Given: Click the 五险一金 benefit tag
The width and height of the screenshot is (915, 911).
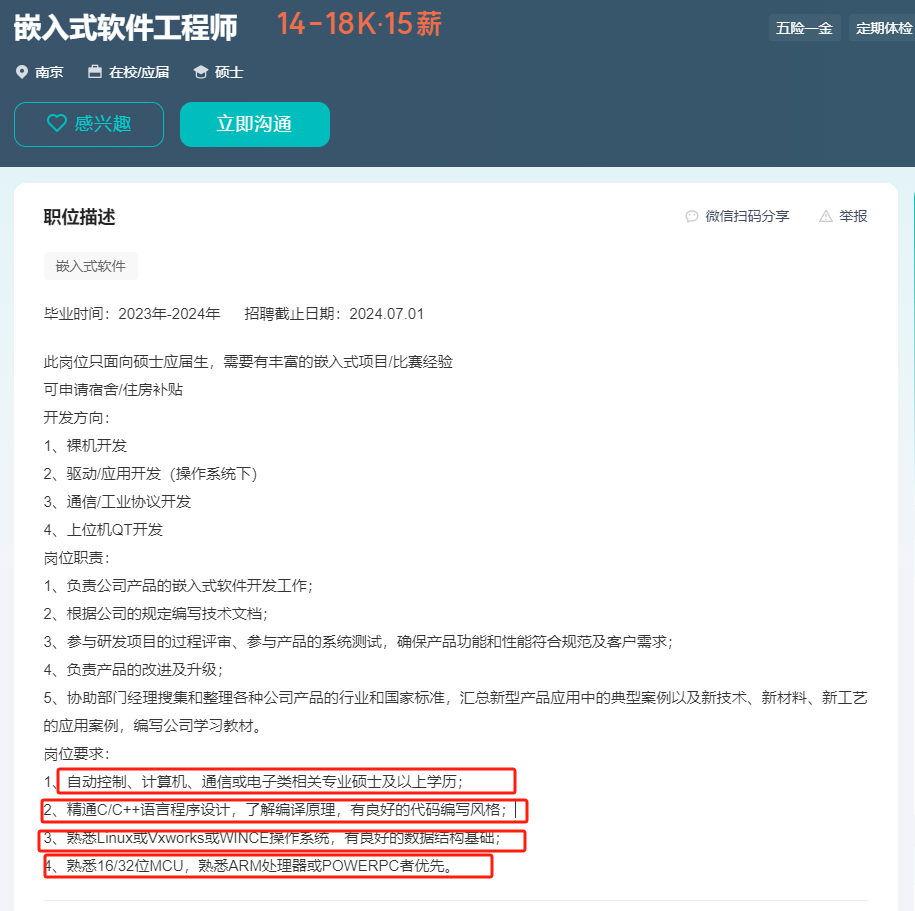Looking at the screenshot, I should [804, 28].
